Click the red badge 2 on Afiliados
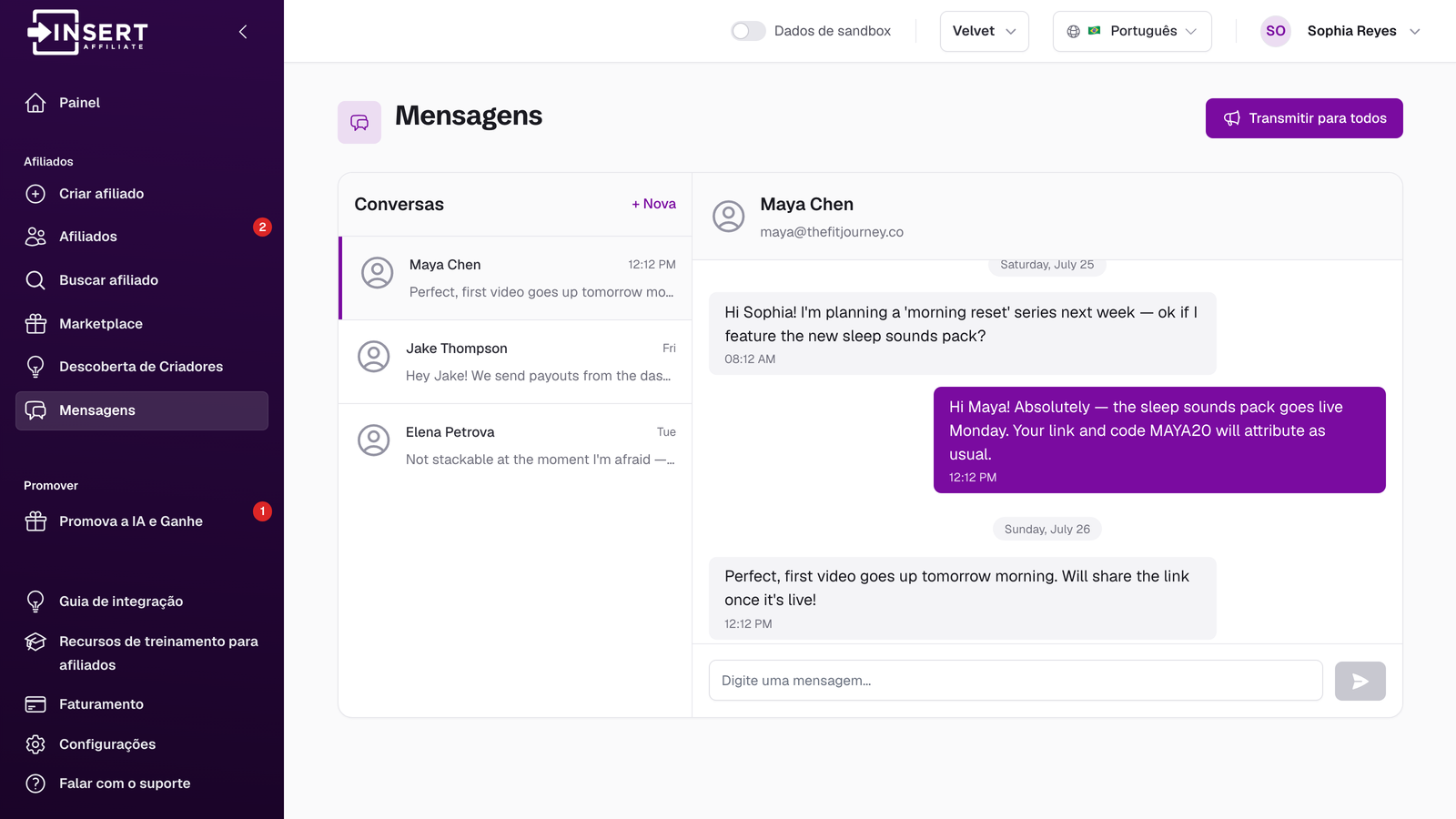 [x=262, y=227]
